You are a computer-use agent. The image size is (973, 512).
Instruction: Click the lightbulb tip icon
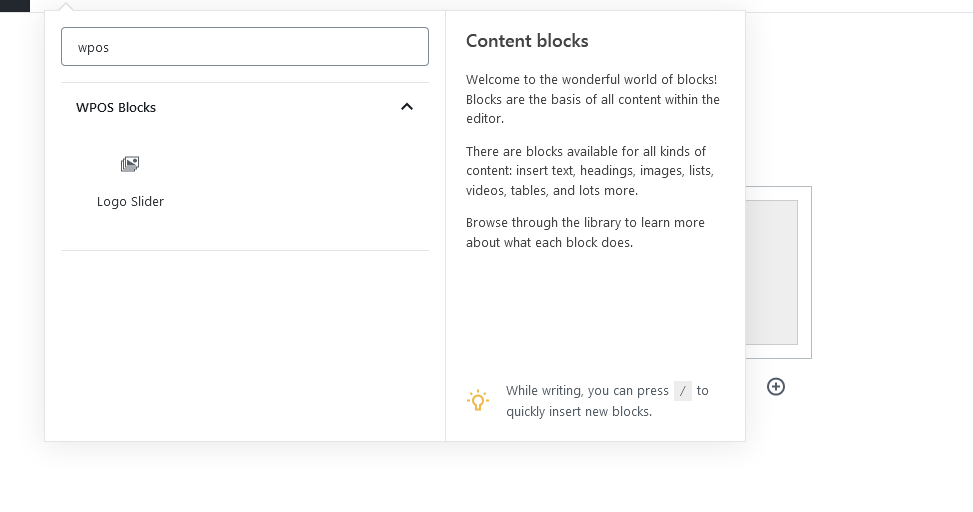point(478,401)
